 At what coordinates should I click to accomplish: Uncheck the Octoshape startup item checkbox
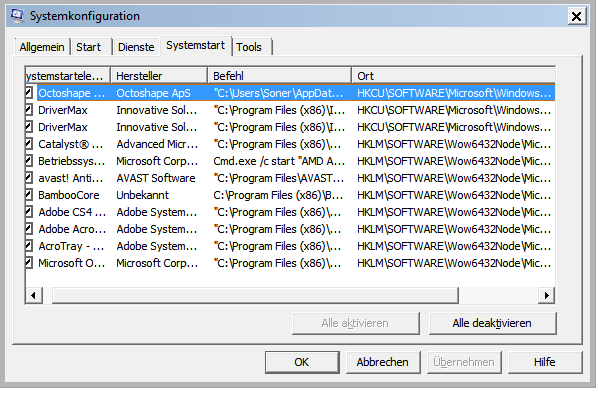[29, 93]
